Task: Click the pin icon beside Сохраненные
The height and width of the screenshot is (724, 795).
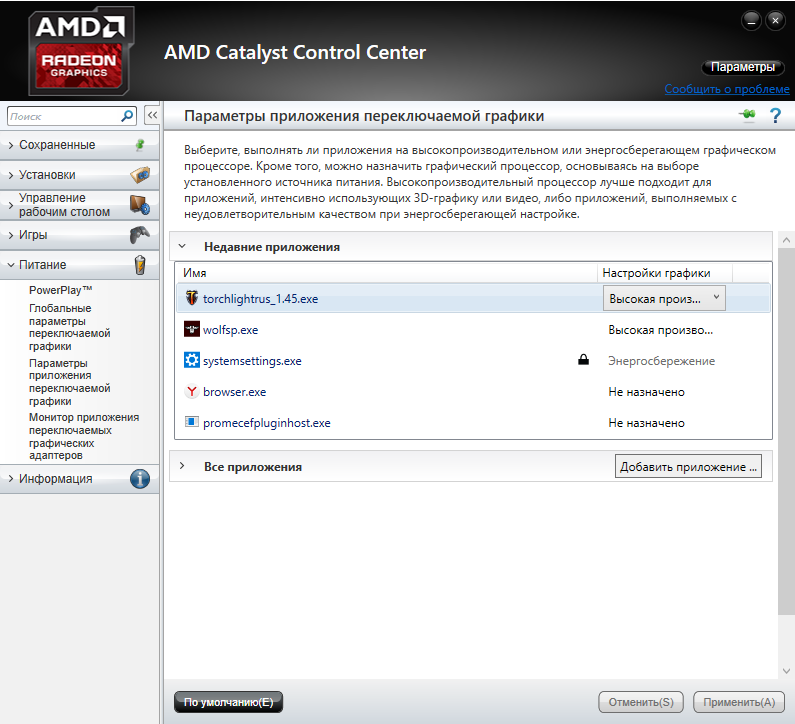Action: coord(140,145)
